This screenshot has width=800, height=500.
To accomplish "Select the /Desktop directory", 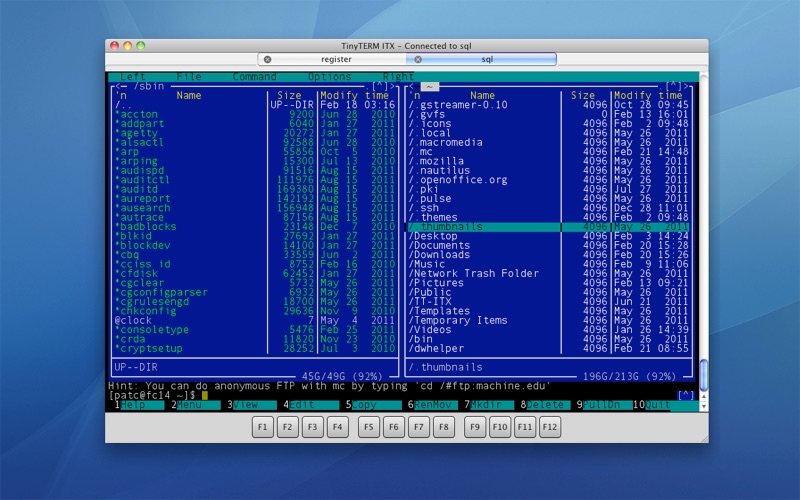I will click(548, 236).
